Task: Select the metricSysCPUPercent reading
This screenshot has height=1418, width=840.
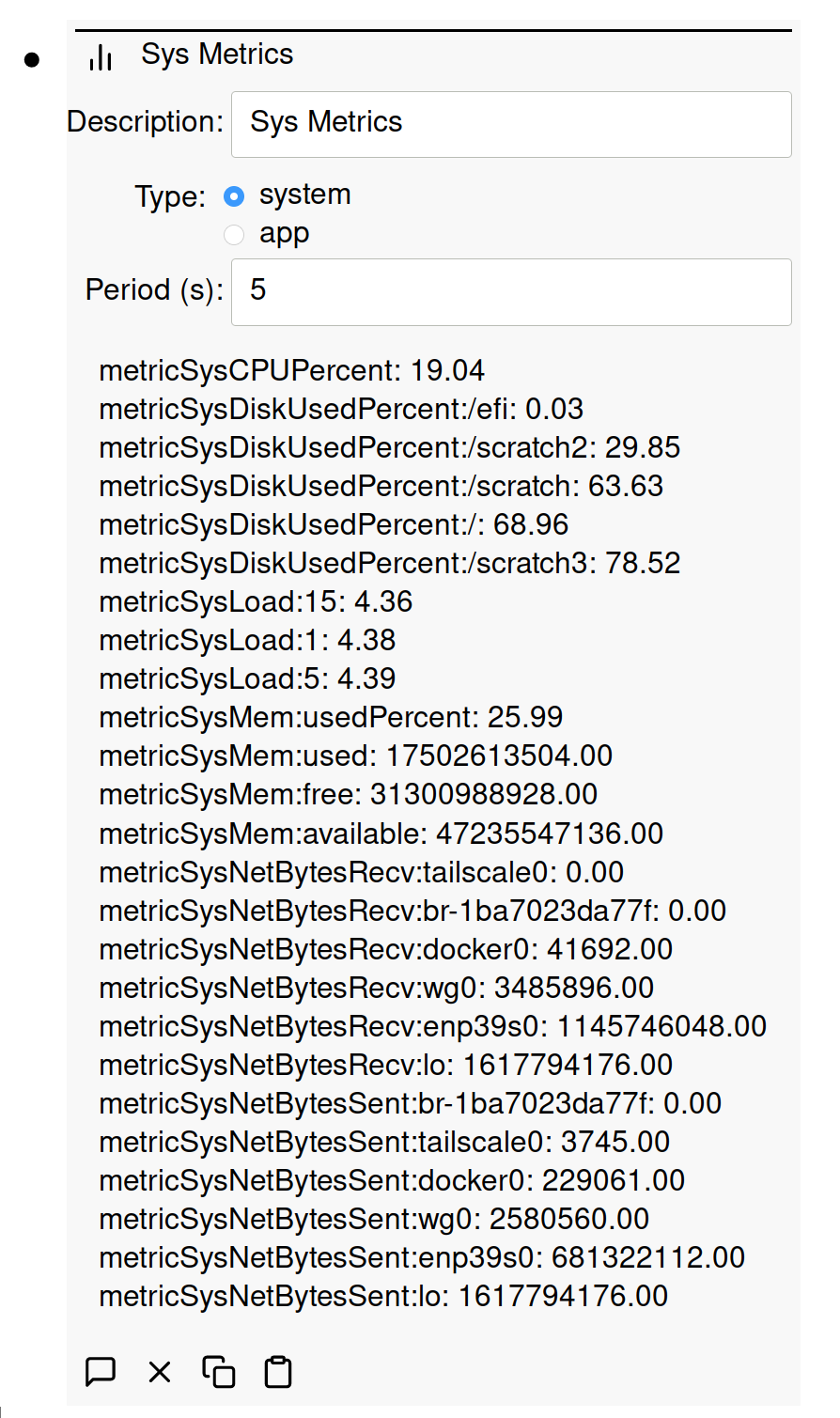Action: (x=291, y=370)
